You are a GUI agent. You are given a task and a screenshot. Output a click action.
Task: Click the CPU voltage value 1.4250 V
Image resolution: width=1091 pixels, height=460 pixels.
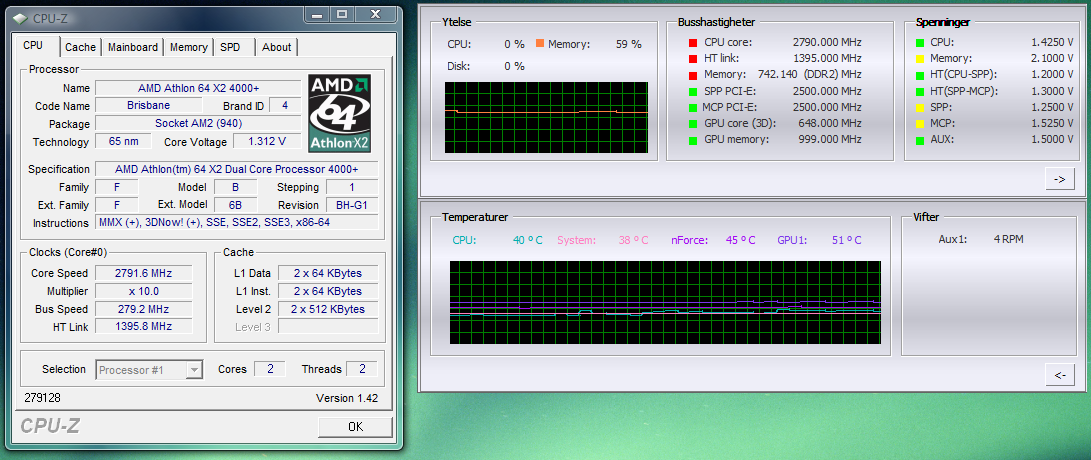[1052, 42]
